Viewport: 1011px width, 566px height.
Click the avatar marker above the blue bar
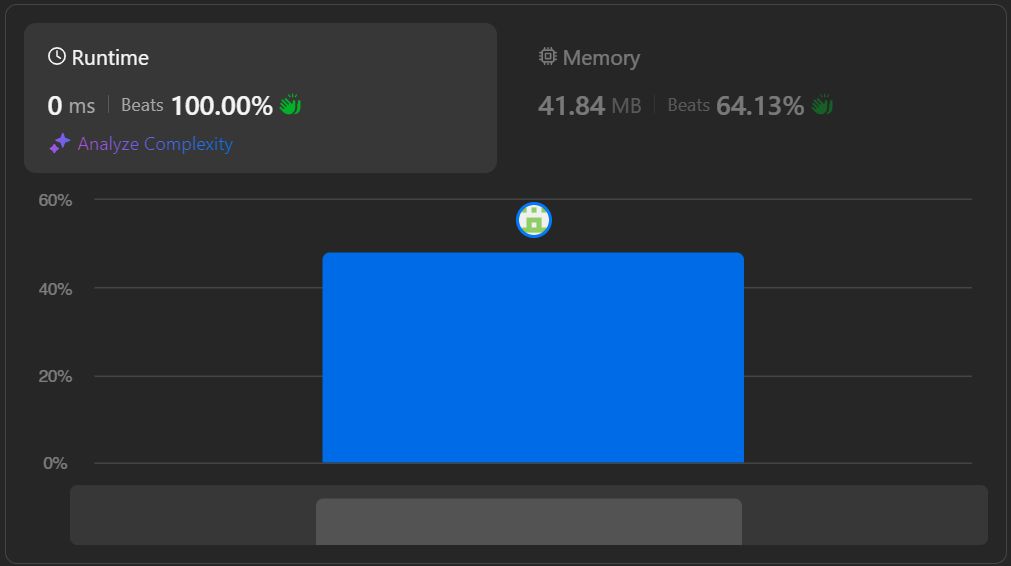(534, 220)
